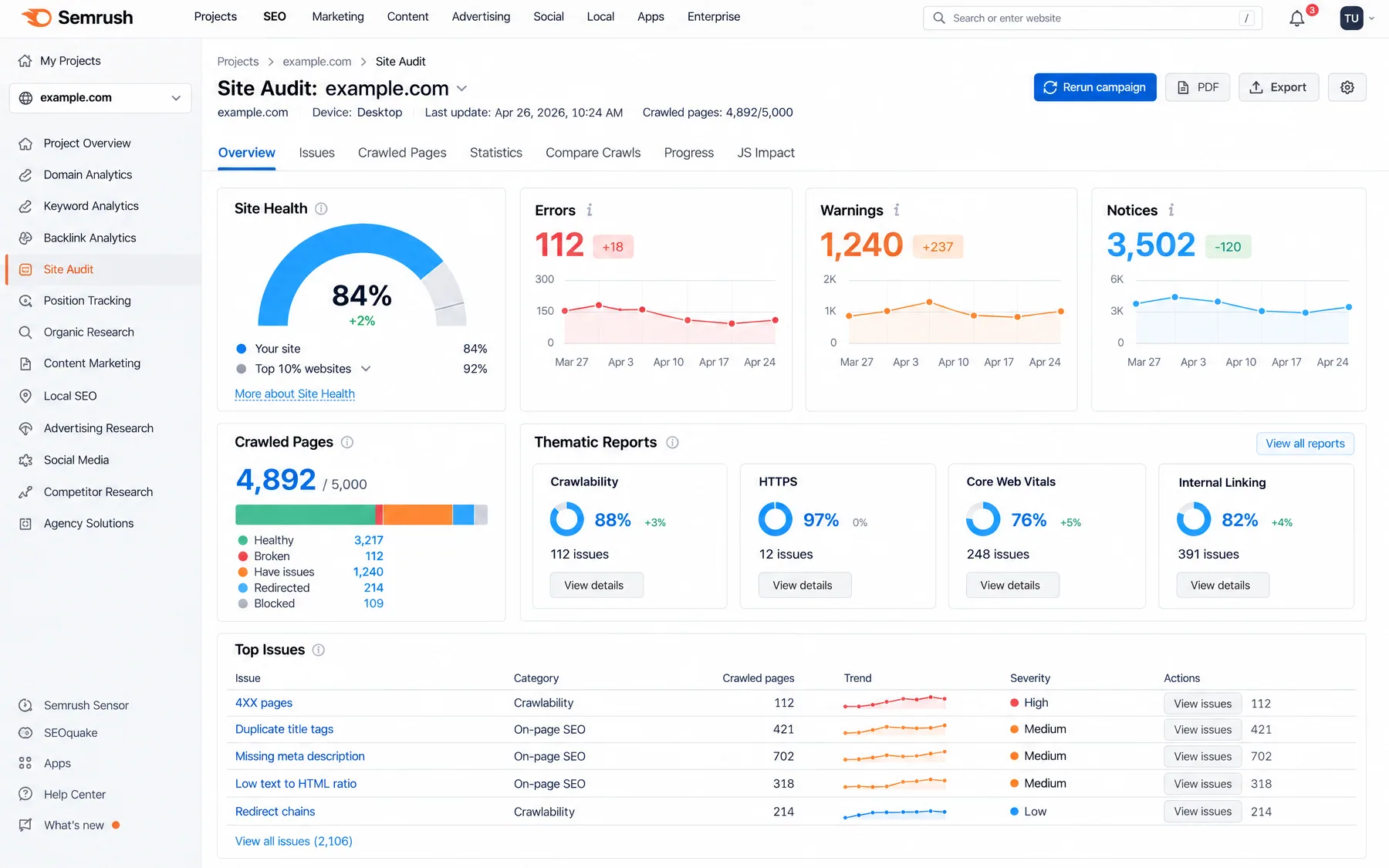Viewport: 1389px width, 868px height.
Task: Click the Semrush logo
Action: [x=77, y=17]
